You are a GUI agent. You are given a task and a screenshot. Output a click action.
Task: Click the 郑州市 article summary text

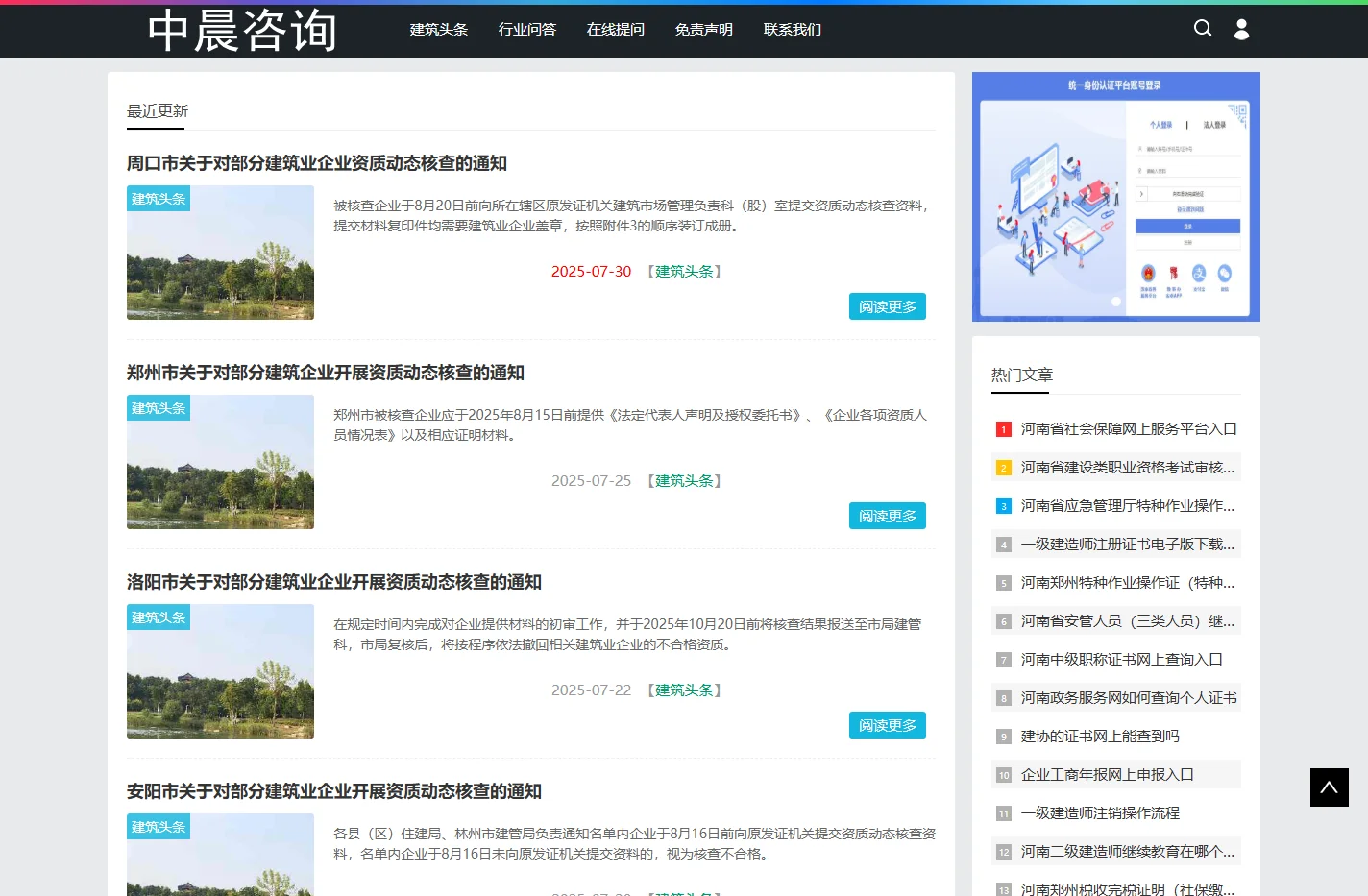pyautogui.click(x=630, y=425)
